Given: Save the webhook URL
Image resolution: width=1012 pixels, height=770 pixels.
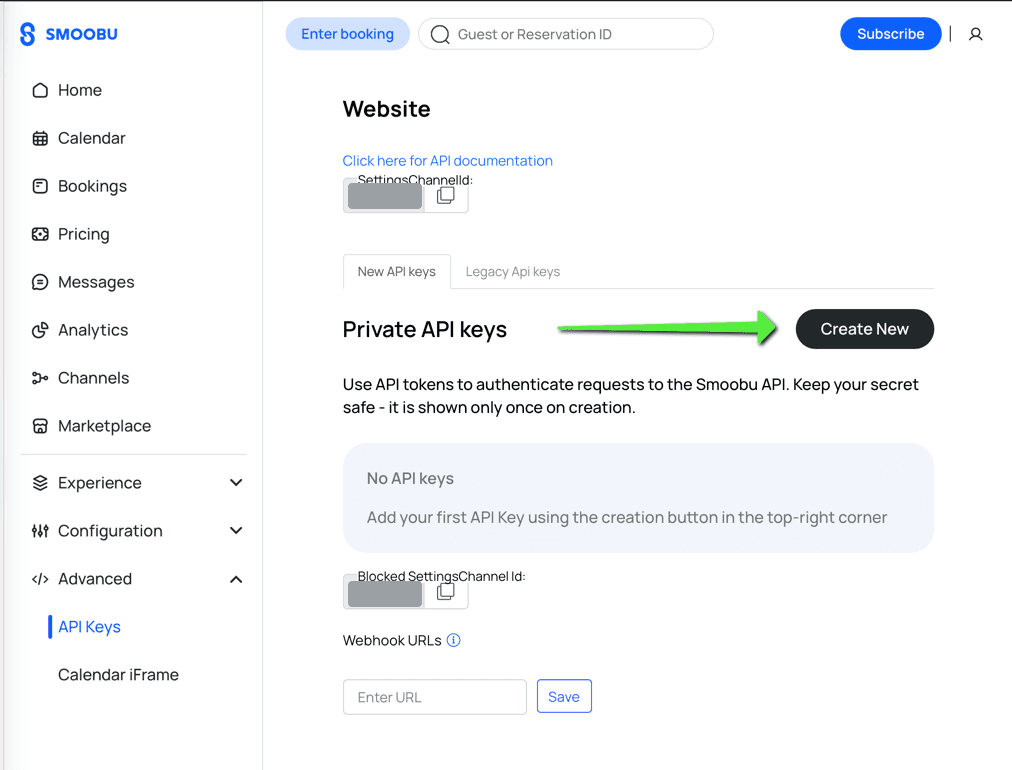Looking at the screenshot, I should pos(564,696).
